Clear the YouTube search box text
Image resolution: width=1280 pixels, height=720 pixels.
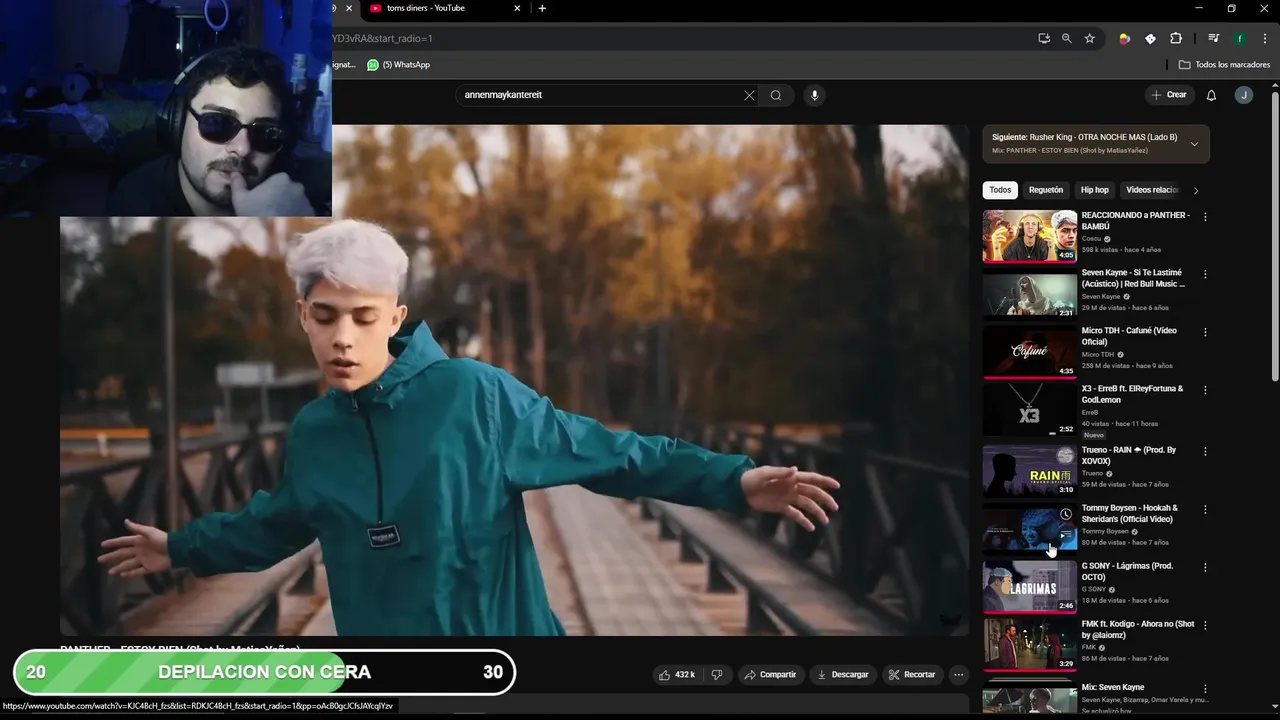(749, 95)
